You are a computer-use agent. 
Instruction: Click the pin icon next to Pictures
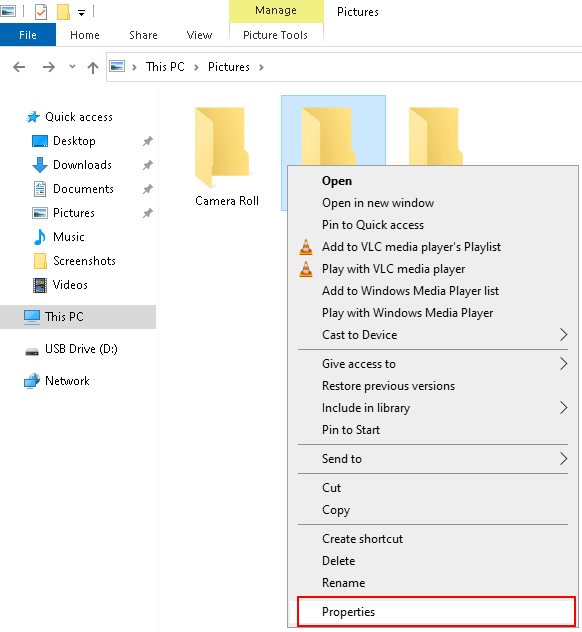coord(148,213)
